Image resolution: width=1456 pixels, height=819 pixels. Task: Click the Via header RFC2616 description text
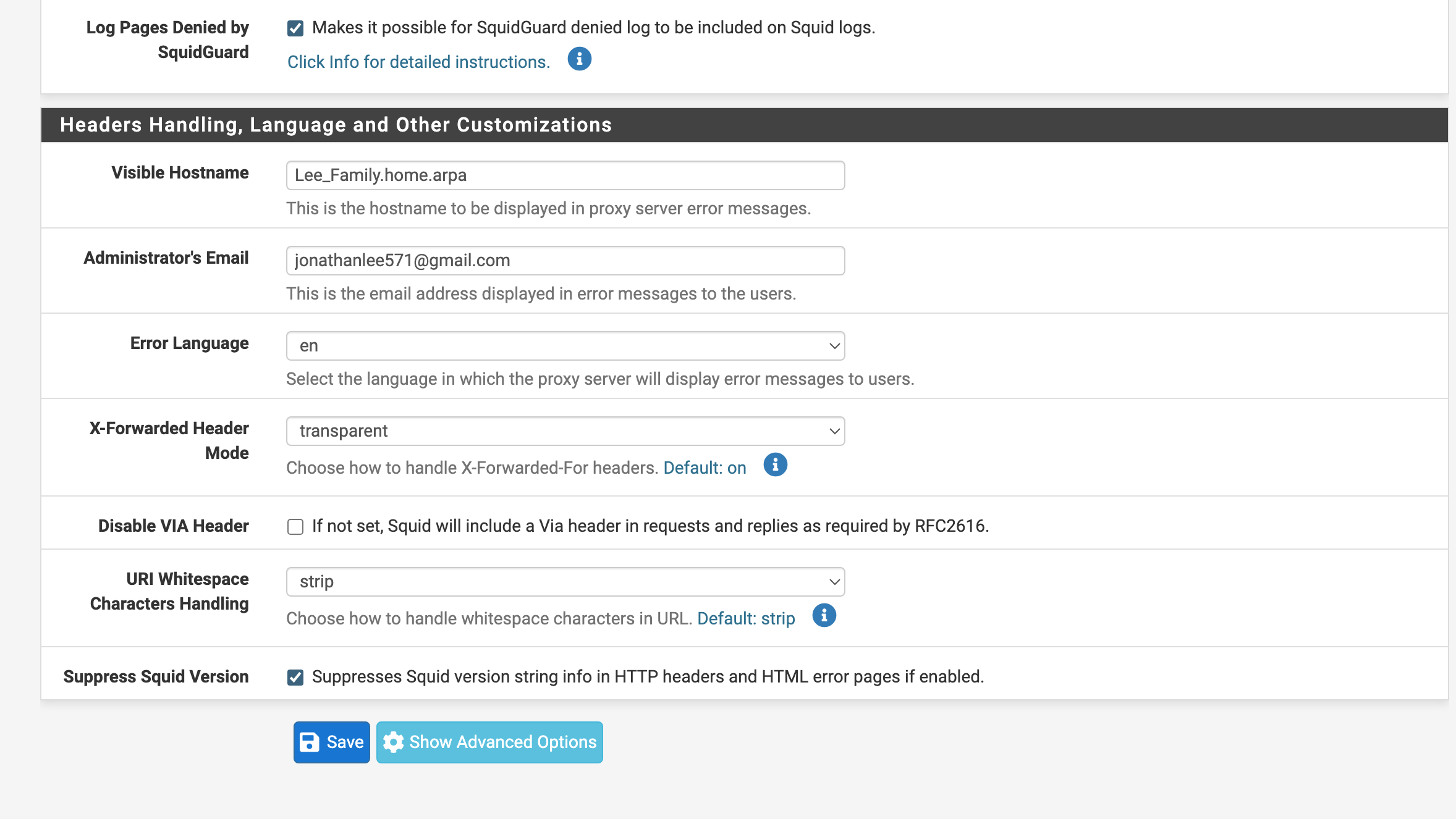pyautogui.click(x=650, y=526)
